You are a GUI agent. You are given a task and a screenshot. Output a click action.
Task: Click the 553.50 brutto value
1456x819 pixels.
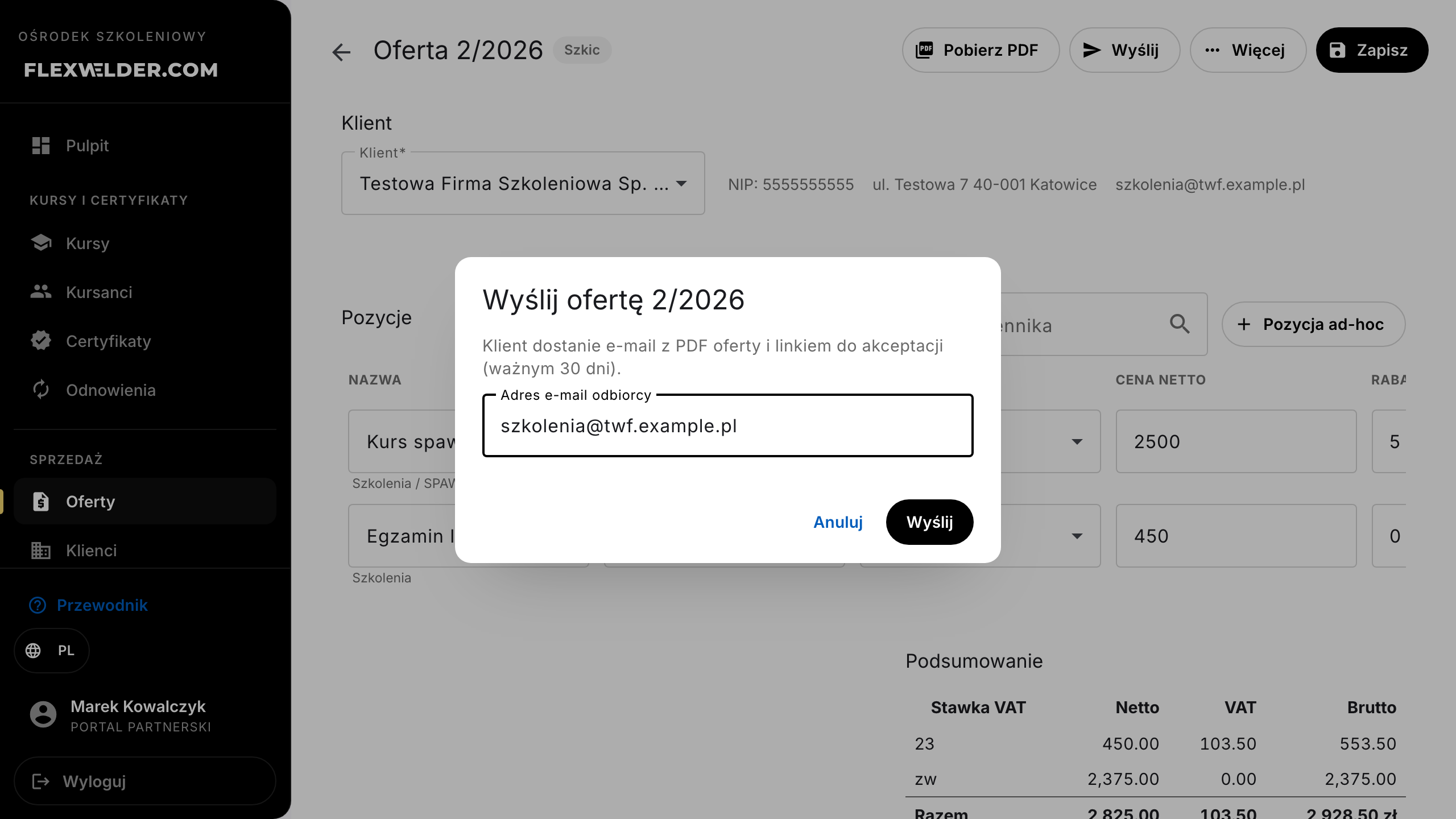coord(1368,744)
